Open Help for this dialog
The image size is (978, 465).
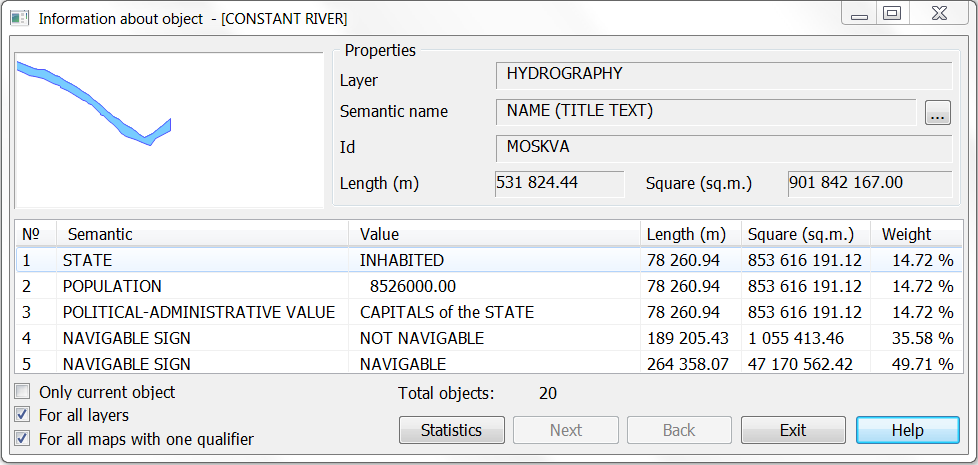pos(908,430)
